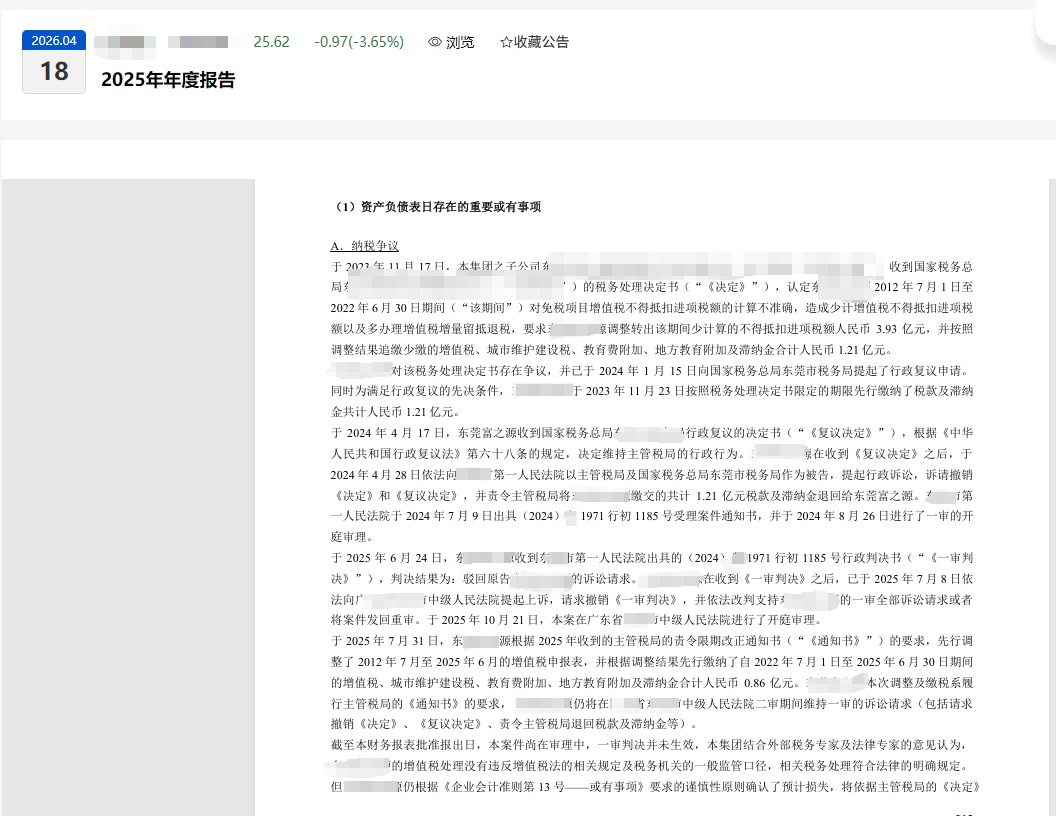Viewport: 1056px width, 816px height.
Task: Click the line starting 人民共和国行政复议法
Action: 651,453
